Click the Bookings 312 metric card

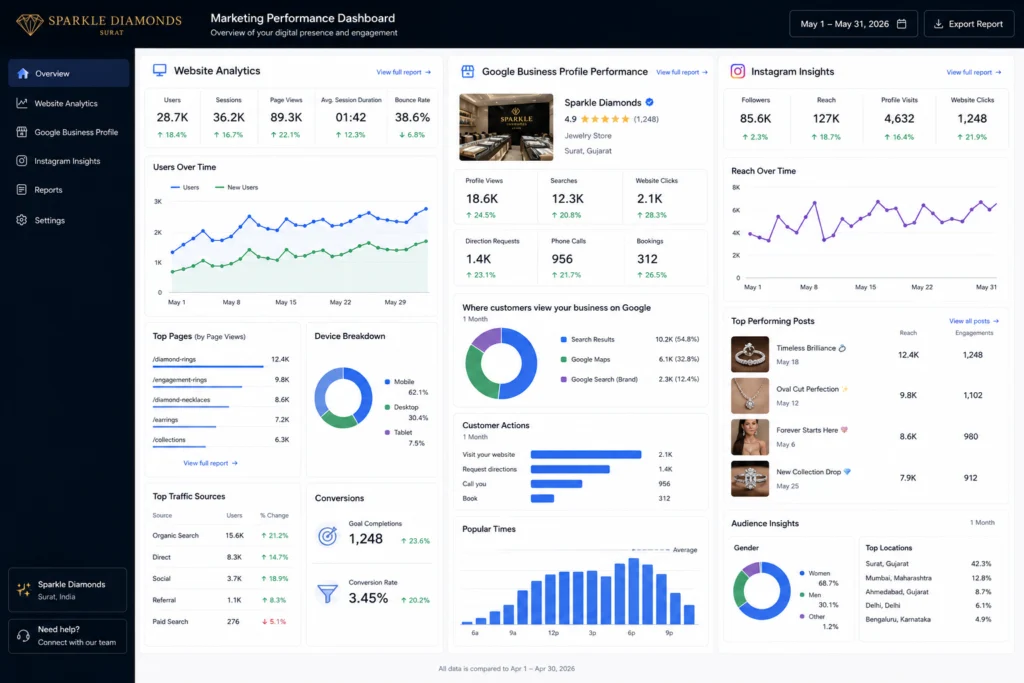click(x=665, y=258)
